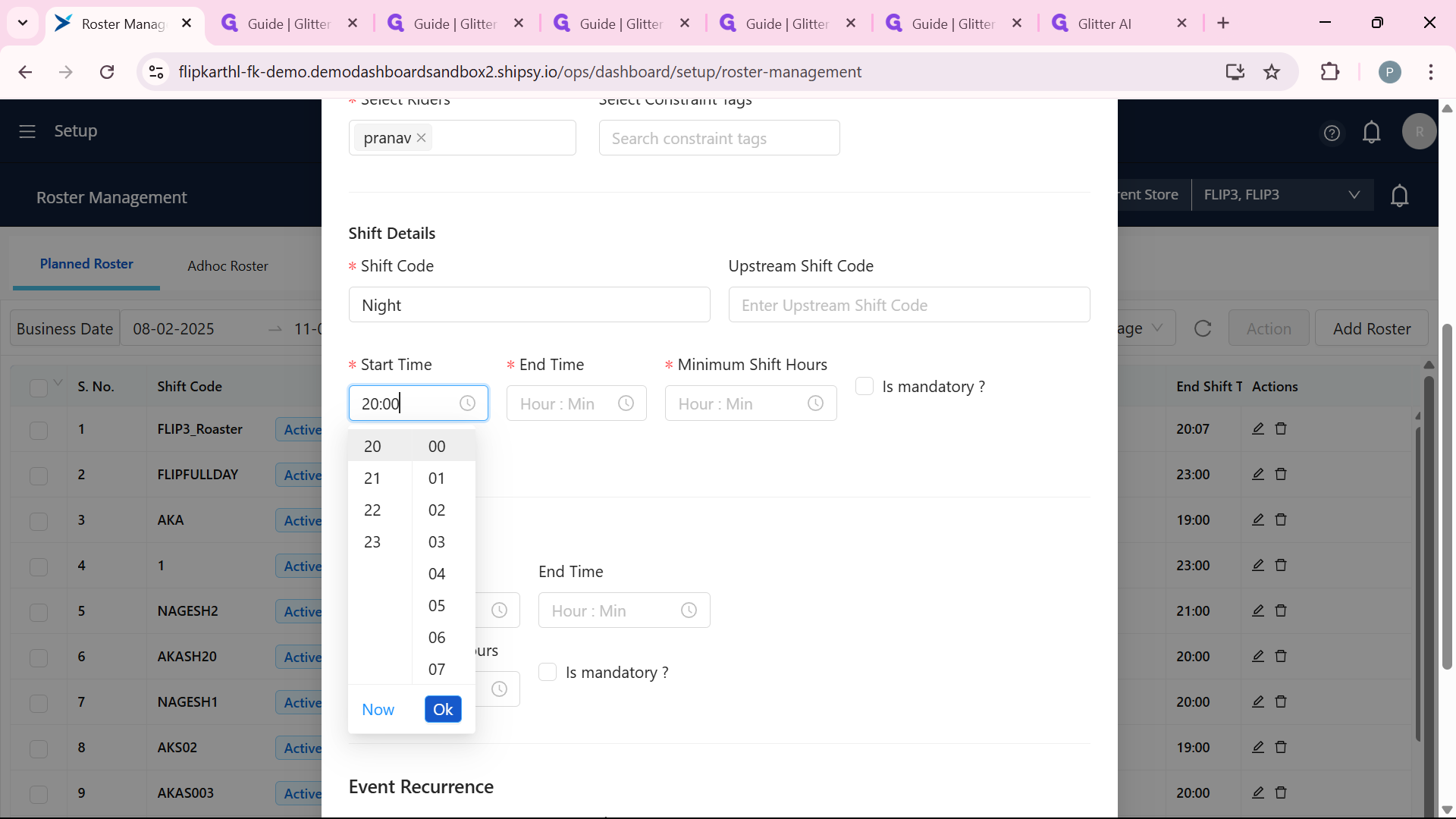Select all rows via header checkbox
Screen dimensions: 1456x819
click(39, 388)
